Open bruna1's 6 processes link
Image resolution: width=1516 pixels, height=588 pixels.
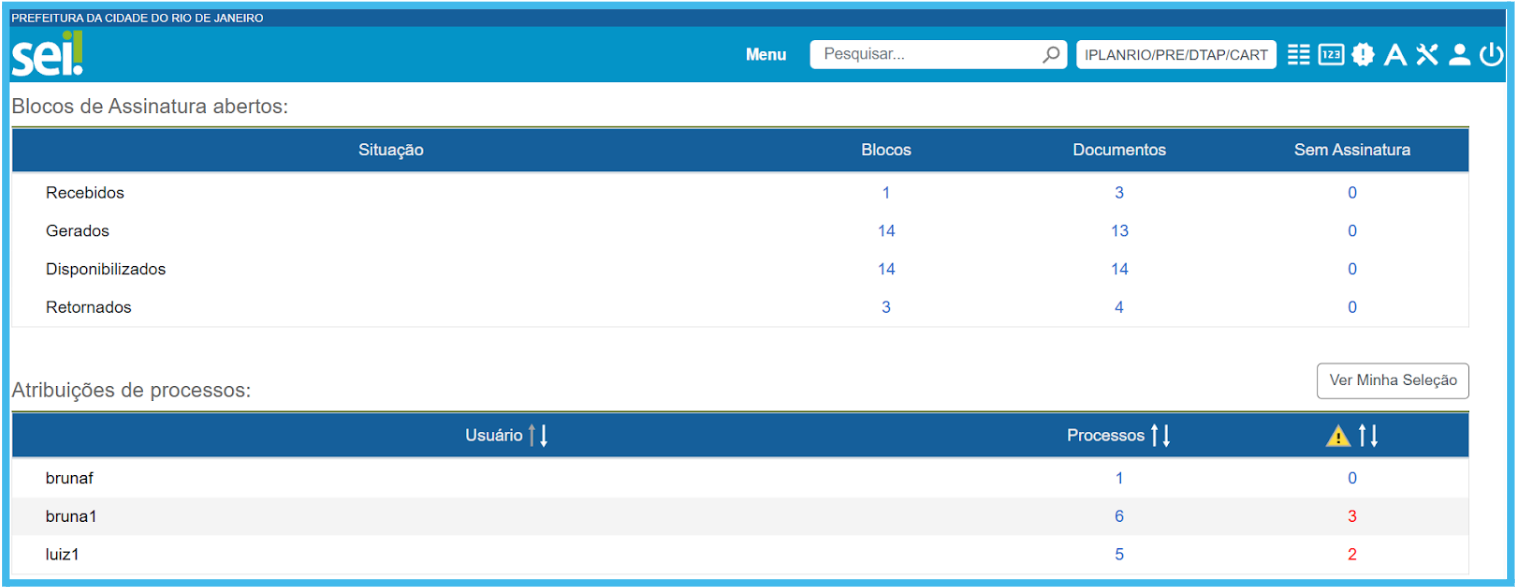click(1119, 516)
